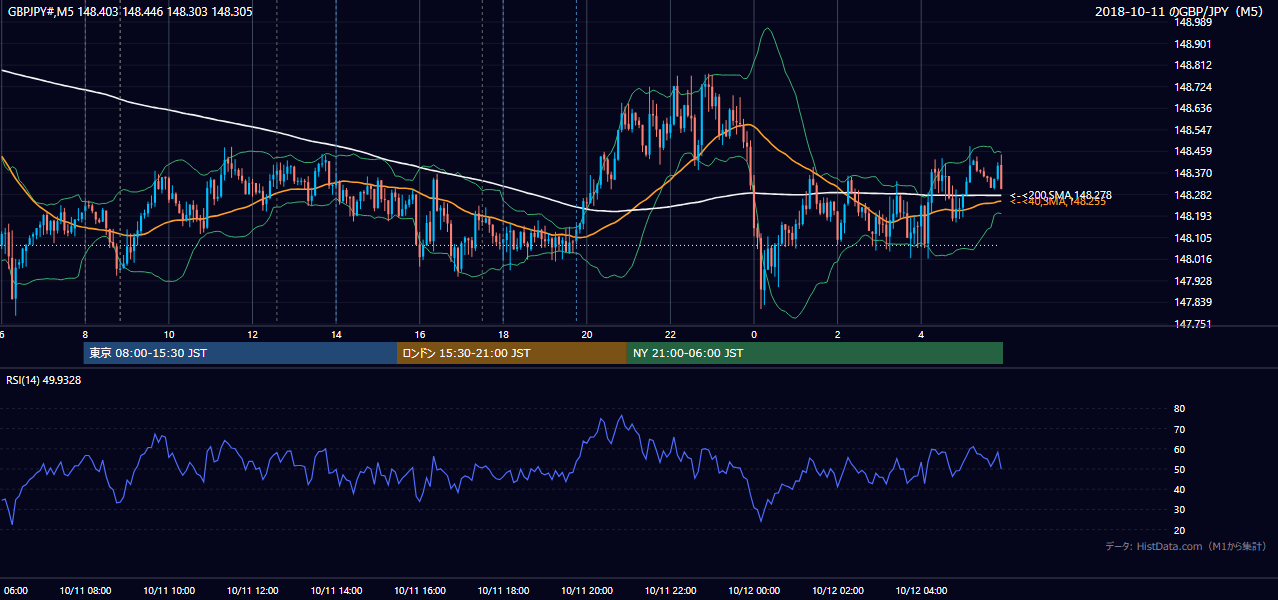Click the '2018-10-11 のGBP/JPY (M5)' heading

pyautogui.click(x=1181, y=11)
